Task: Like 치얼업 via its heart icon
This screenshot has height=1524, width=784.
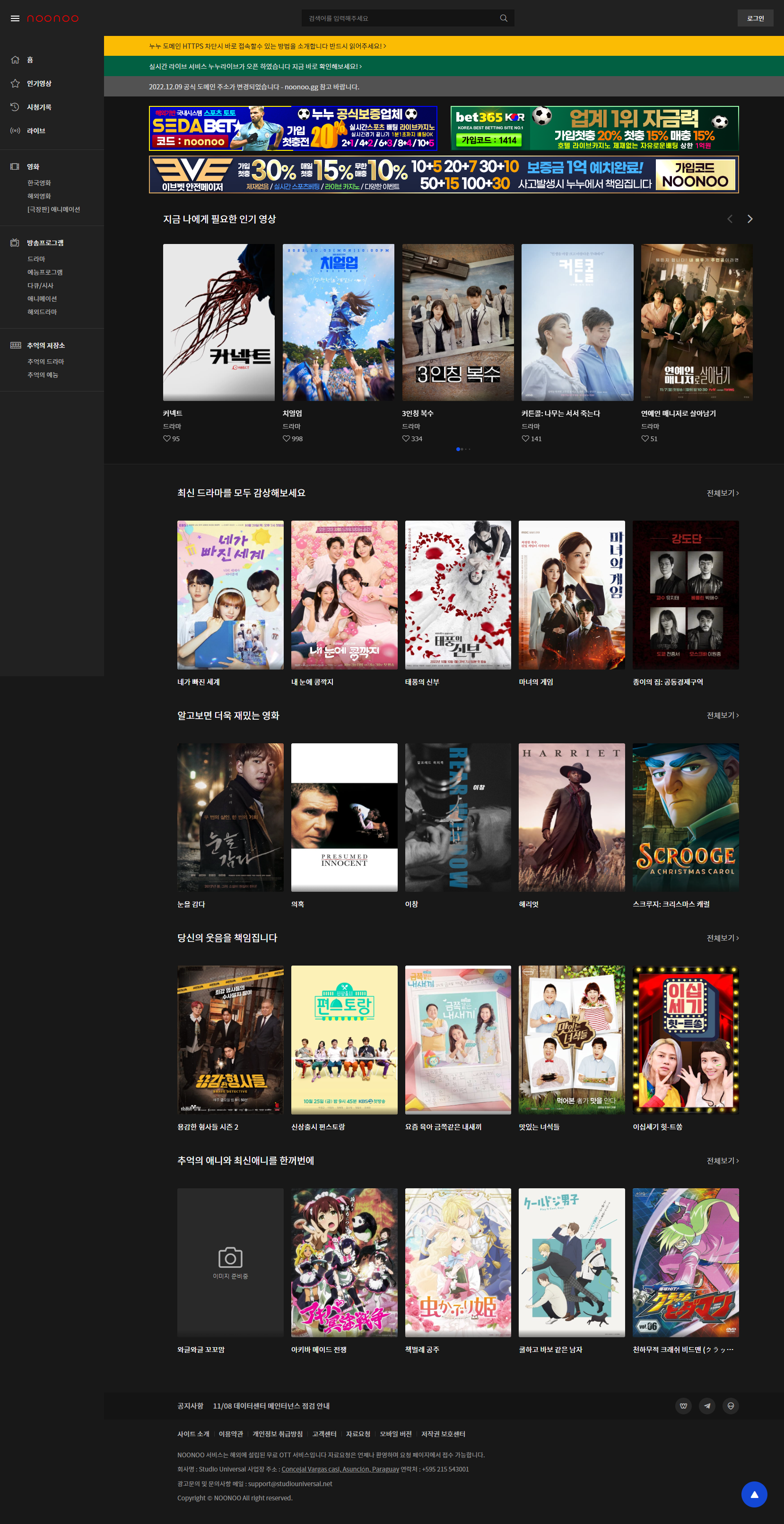Action: (287, 438)
